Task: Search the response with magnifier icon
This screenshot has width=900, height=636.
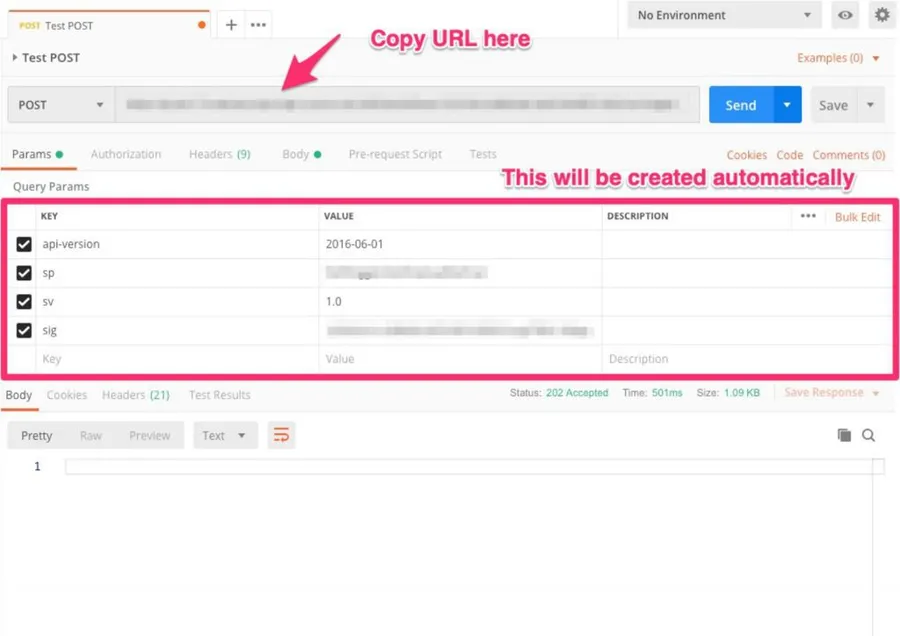Action: pyautogui.click(x=869, y=435)
